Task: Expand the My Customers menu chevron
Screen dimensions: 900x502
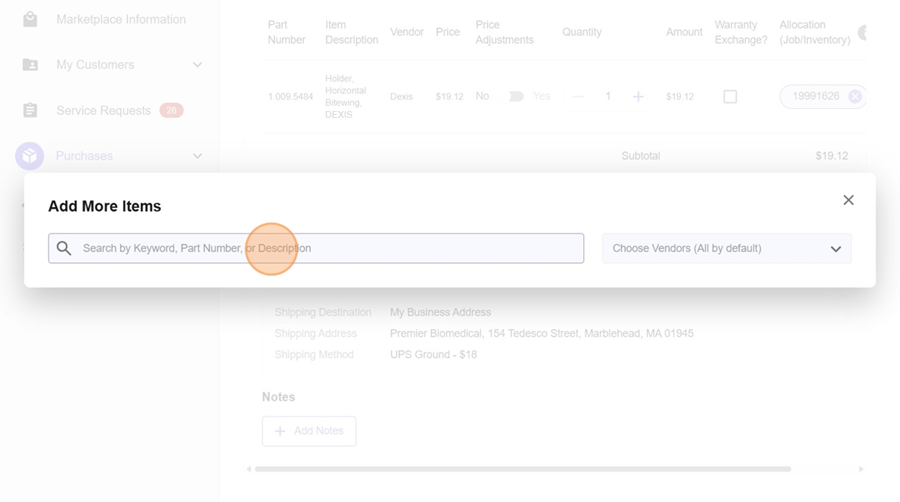Action: [197, 65]
